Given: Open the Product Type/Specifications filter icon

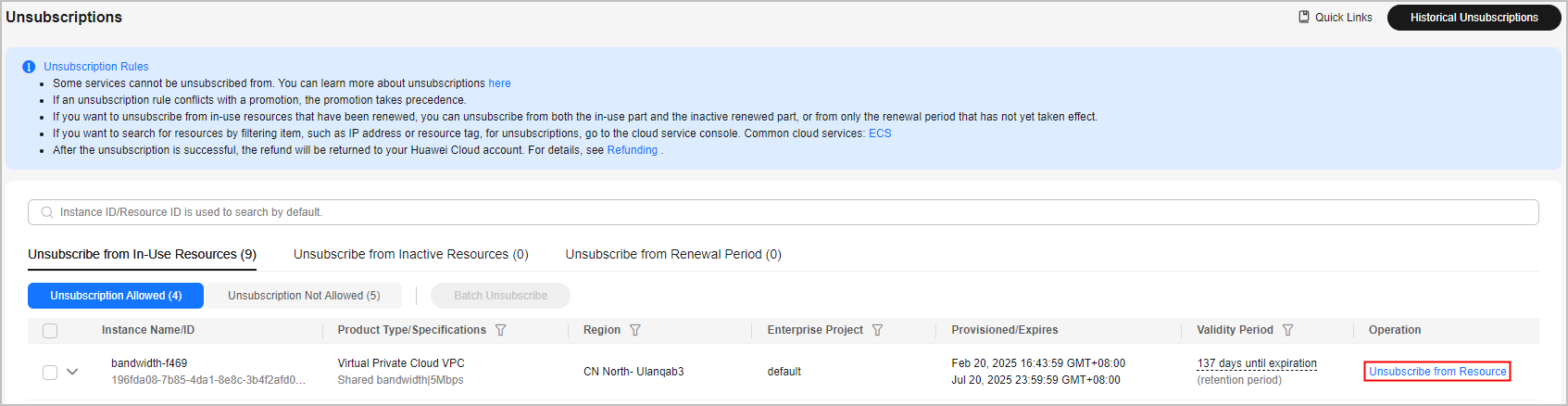Looking at the screenshot, I should point(501,330).
